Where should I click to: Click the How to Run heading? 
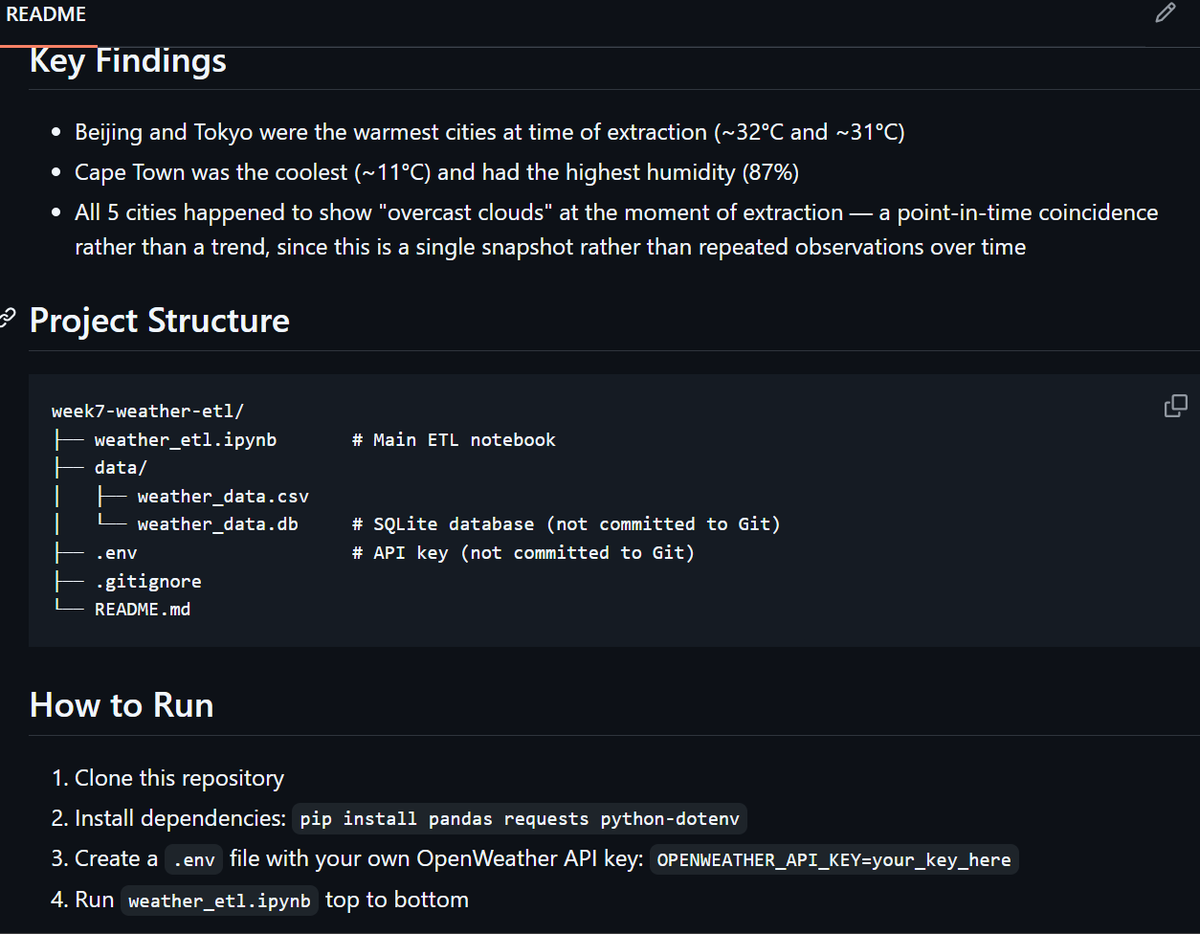click(x=122, y=705)
